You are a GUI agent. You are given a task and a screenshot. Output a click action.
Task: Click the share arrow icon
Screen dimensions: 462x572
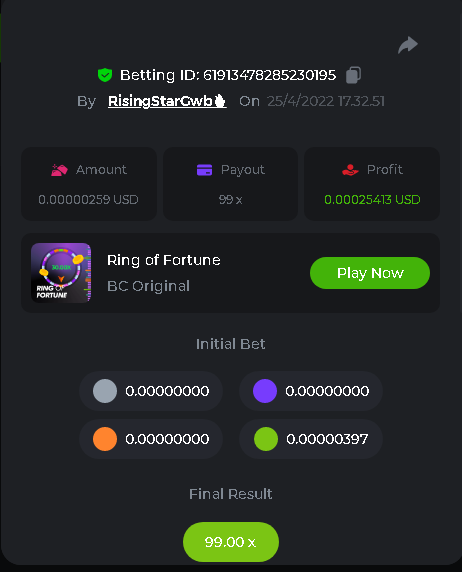point(408,45)
